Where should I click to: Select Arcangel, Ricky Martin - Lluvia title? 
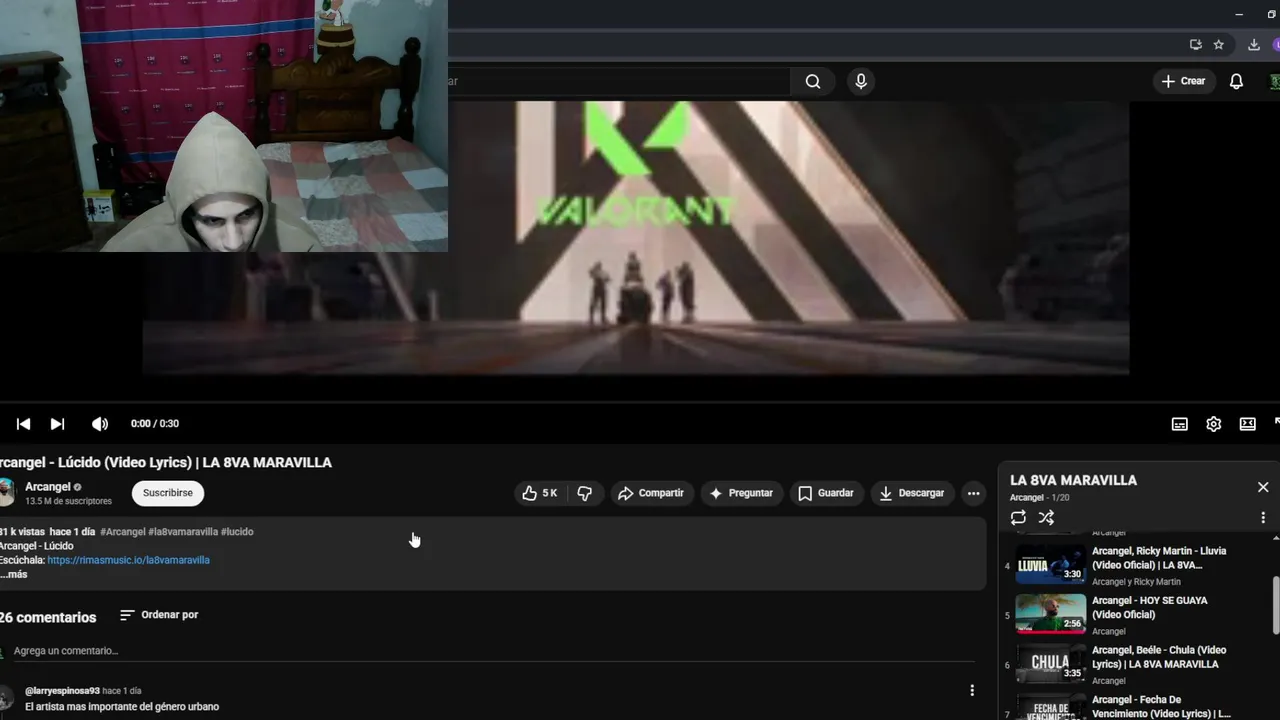pyautogui.click(x=1159, y=558)
